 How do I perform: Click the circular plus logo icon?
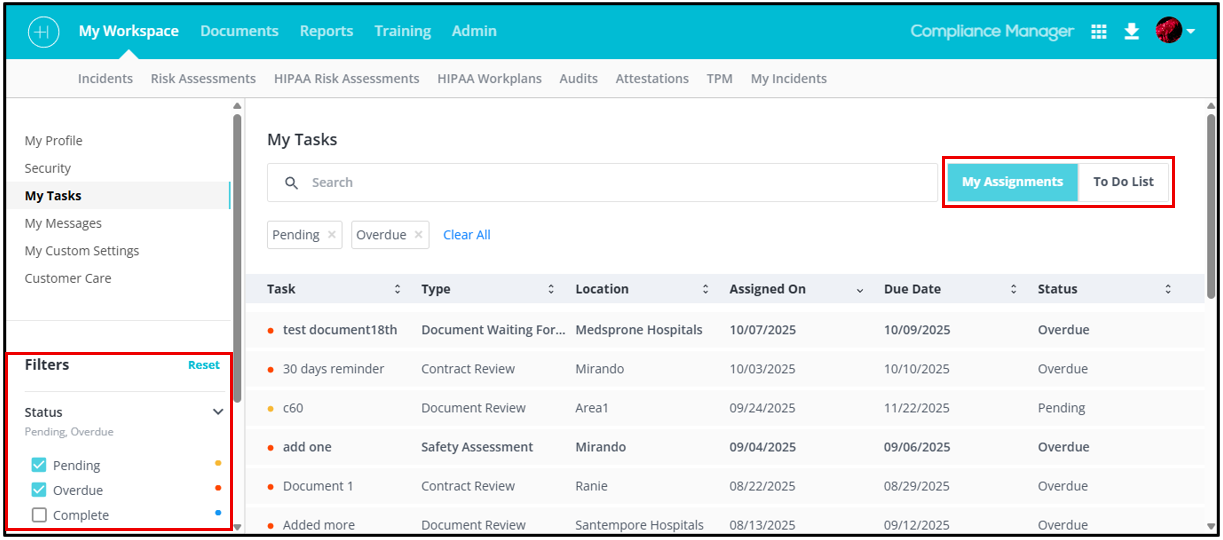coord(43,31)
